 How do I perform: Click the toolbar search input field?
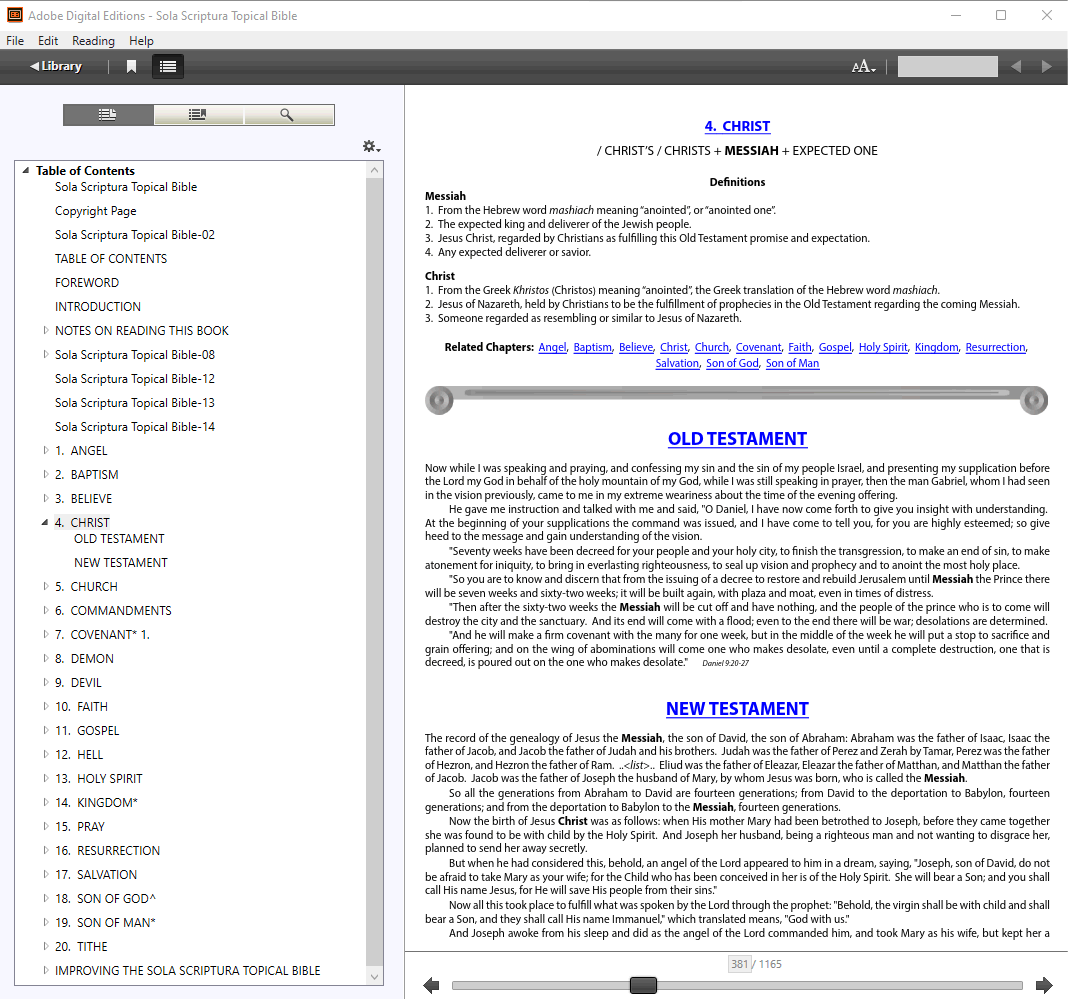[x=947, y=66]
